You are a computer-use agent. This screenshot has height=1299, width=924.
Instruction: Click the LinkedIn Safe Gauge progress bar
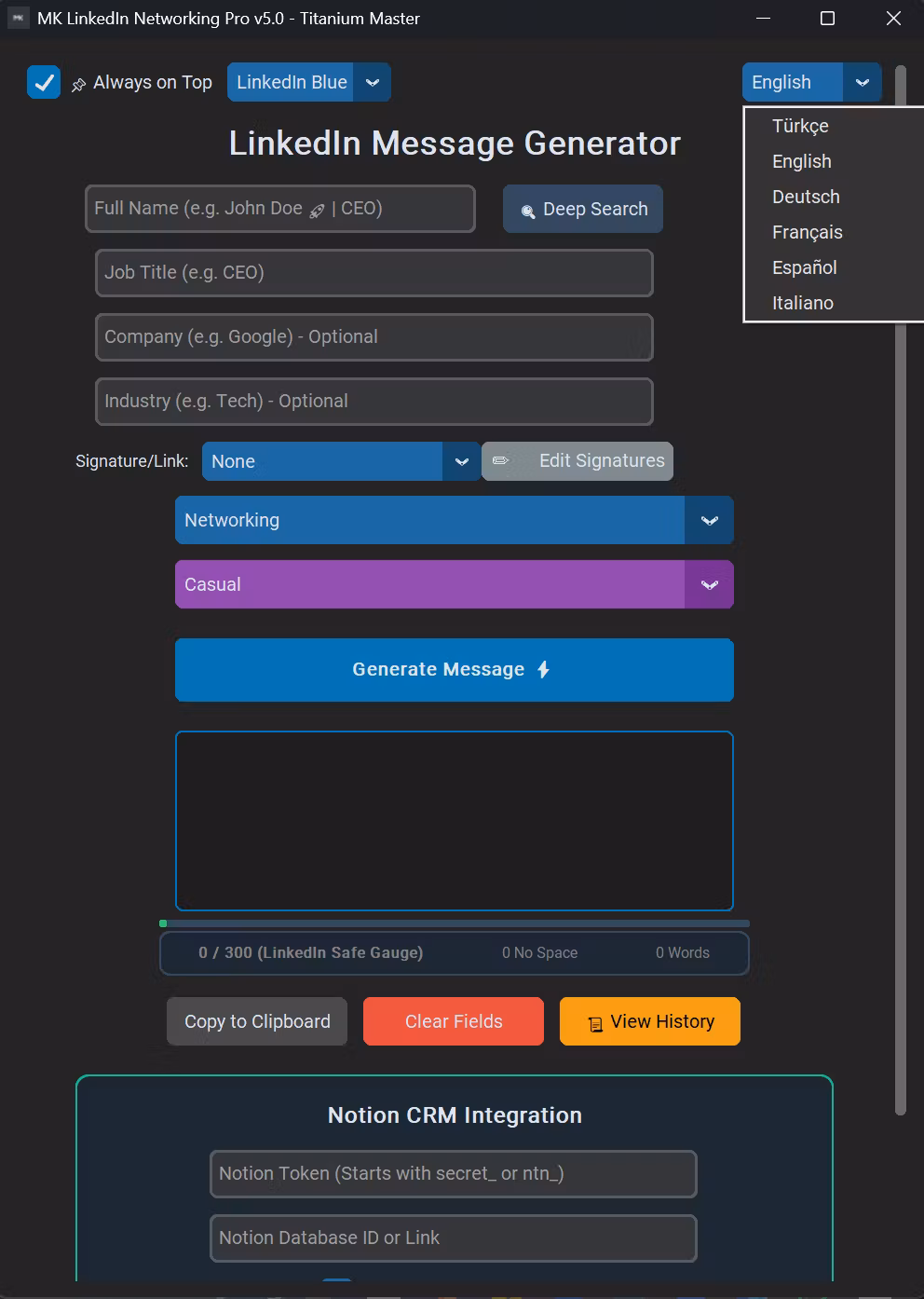coord(455,923)
